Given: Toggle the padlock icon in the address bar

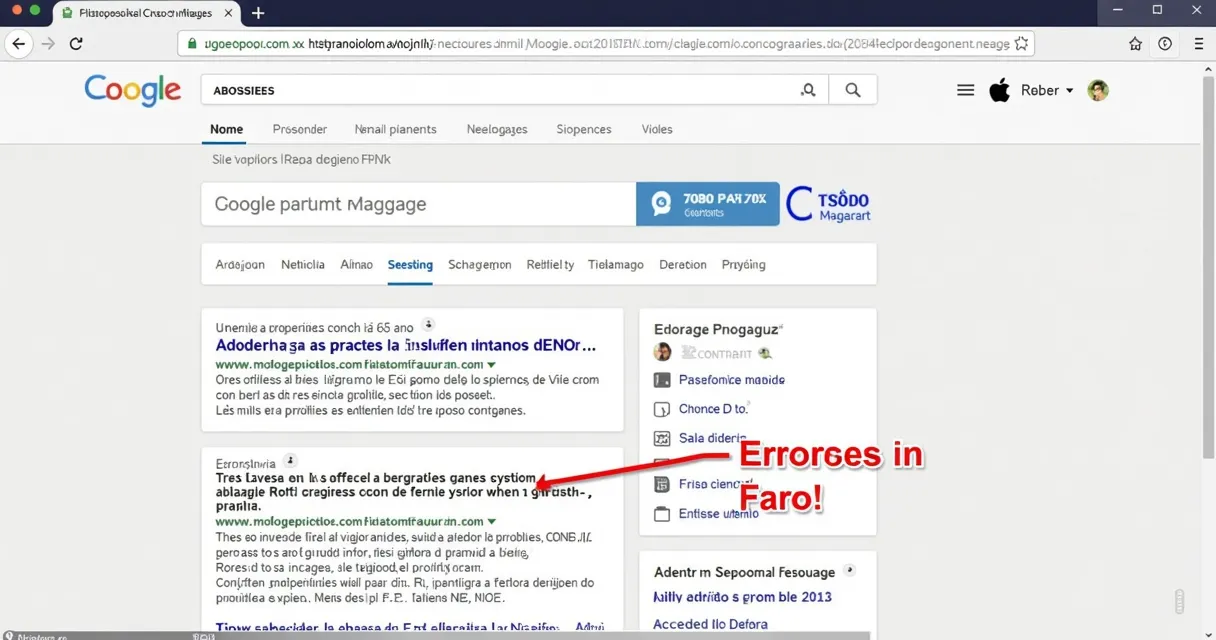Looking at the screenshot, I should [190, 44].
